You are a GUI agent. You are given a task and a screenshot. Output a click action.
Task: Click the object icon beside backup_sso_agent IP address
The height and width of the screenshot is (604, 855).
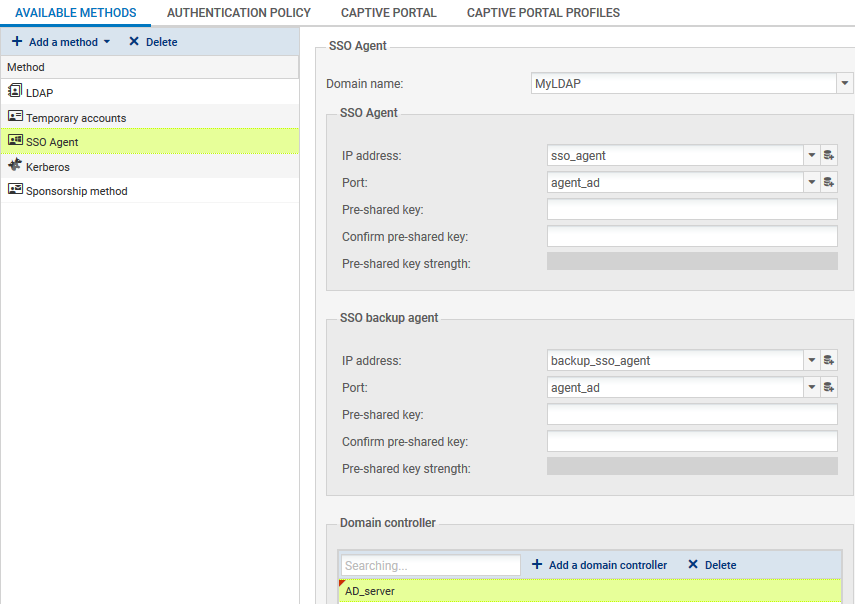pyautogui.click(x=829, y=360)
